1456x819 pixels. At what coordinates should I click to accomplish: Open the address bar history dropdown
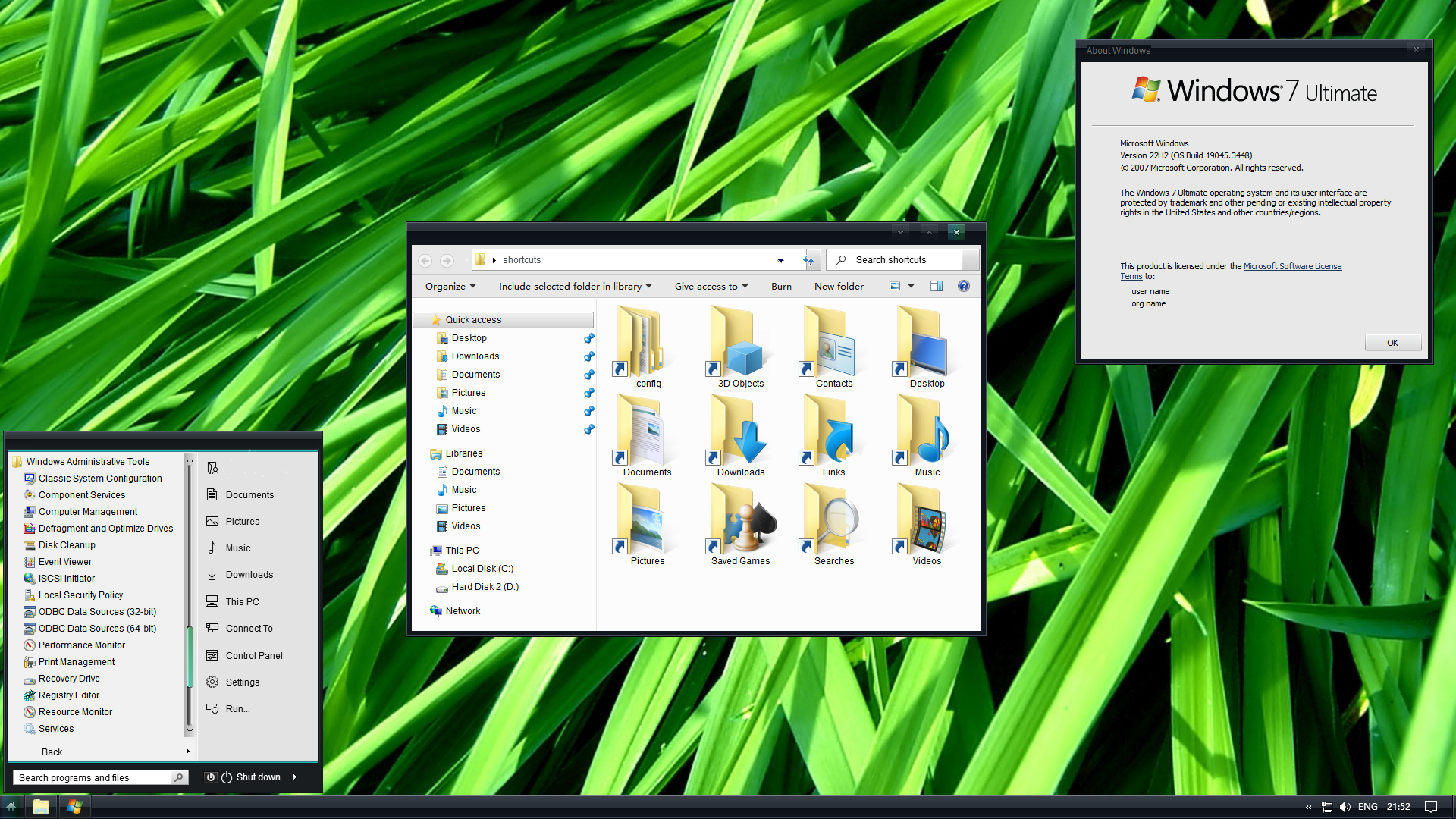[x=780, y=260]
